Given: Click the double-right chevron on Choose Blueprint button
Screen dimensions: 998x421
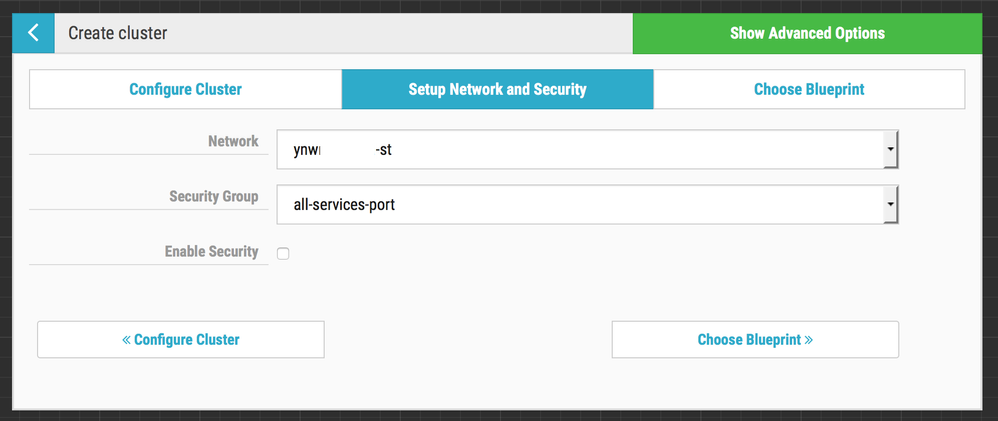Looking at the screenshot, I should (x=808, y=340).
